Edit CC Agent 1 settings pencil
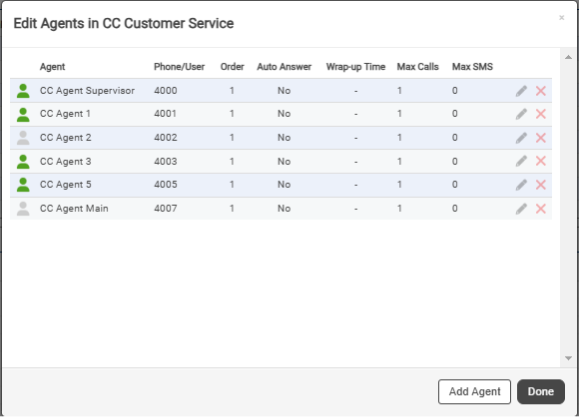This screenshot has width=579, height=417. coord(521,114)
